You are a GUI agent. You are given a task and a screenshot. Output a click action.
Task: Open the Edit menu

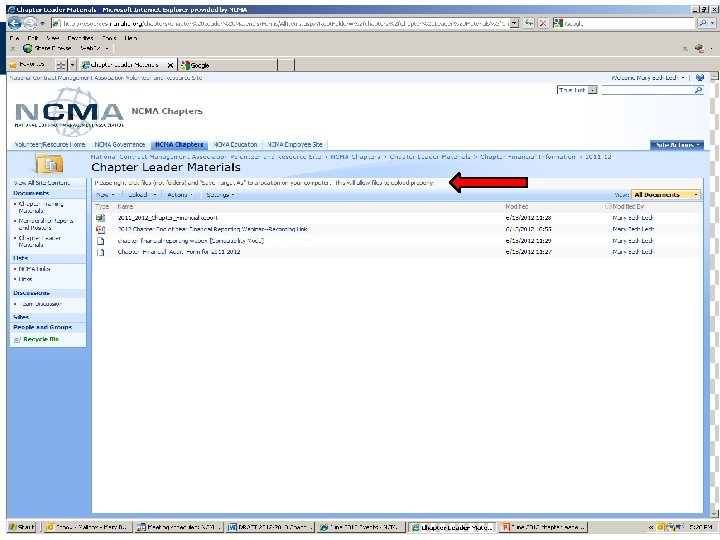coord(32,38)
